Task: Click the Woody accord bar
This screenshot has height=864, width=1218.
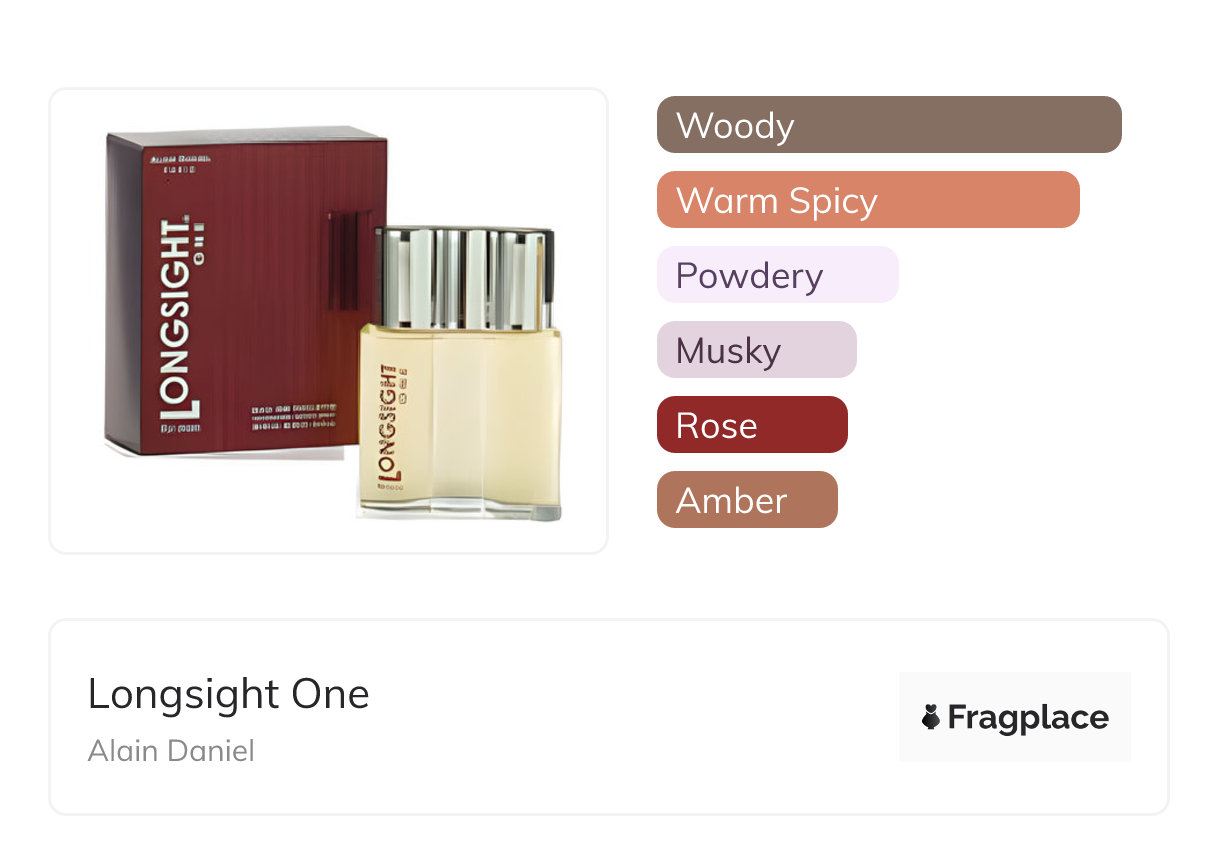Action: coord(888,125)
